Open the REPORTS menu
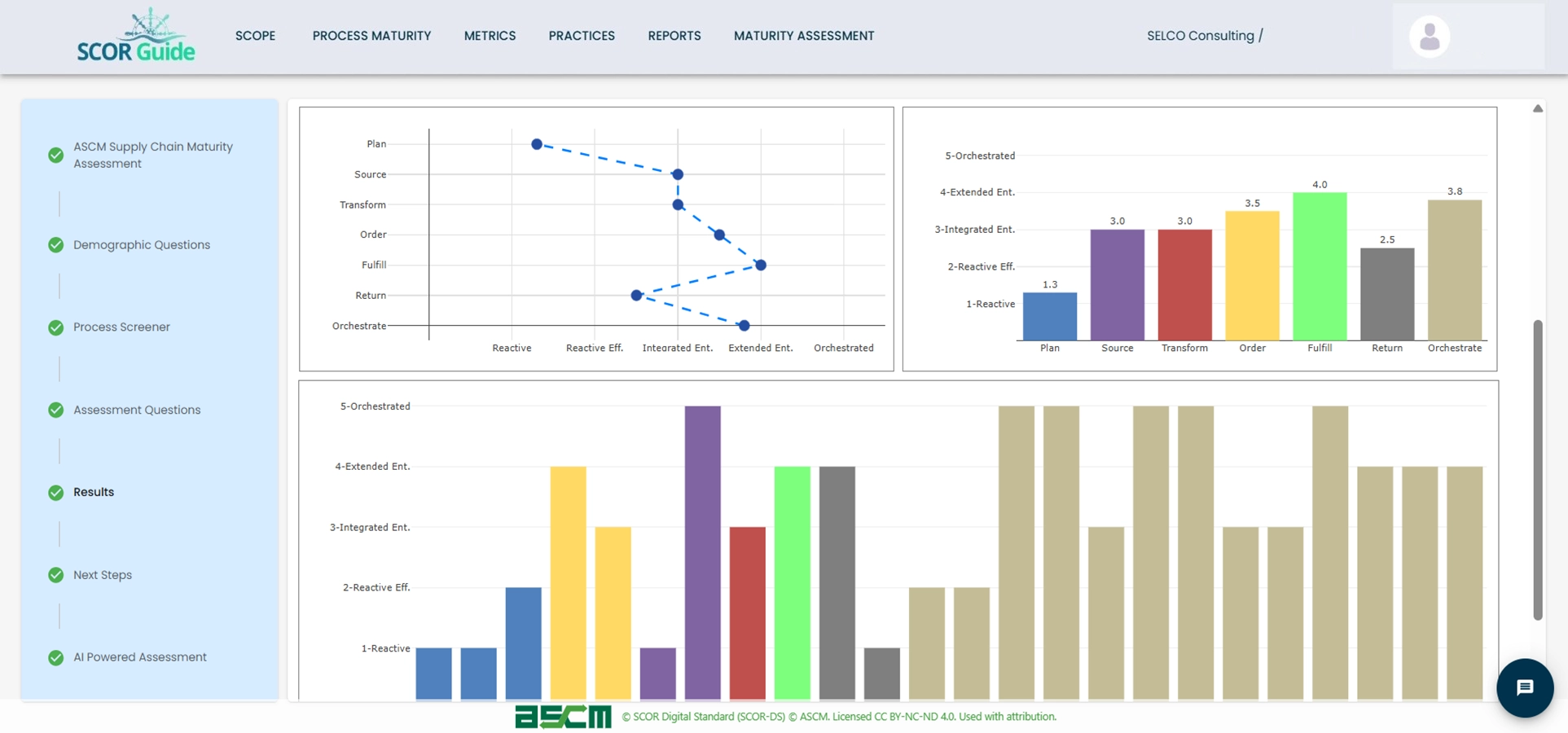The height and width of the screenshot is (733, 1568). (x=674, y=36)
